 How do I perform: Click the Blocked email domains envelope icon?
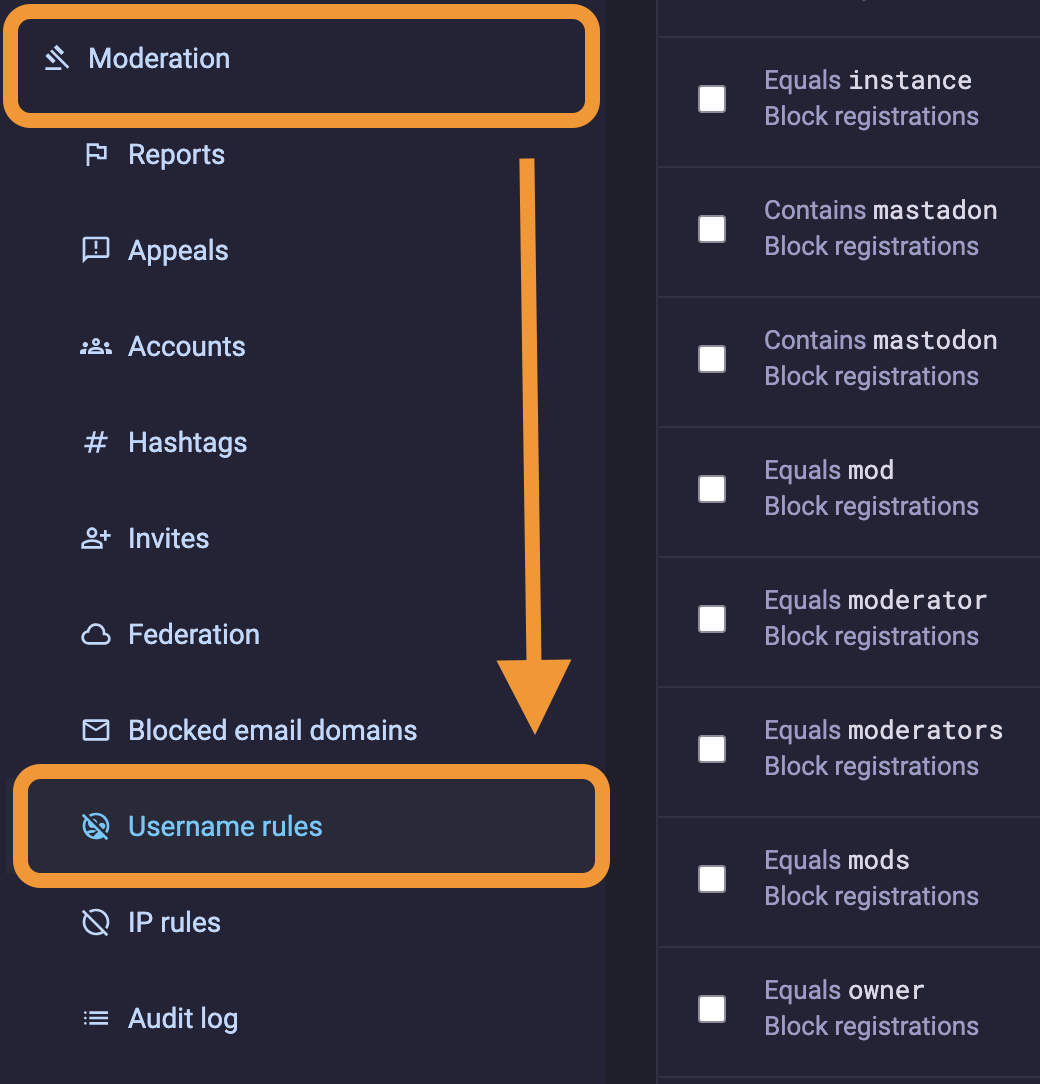coord(96,731)
